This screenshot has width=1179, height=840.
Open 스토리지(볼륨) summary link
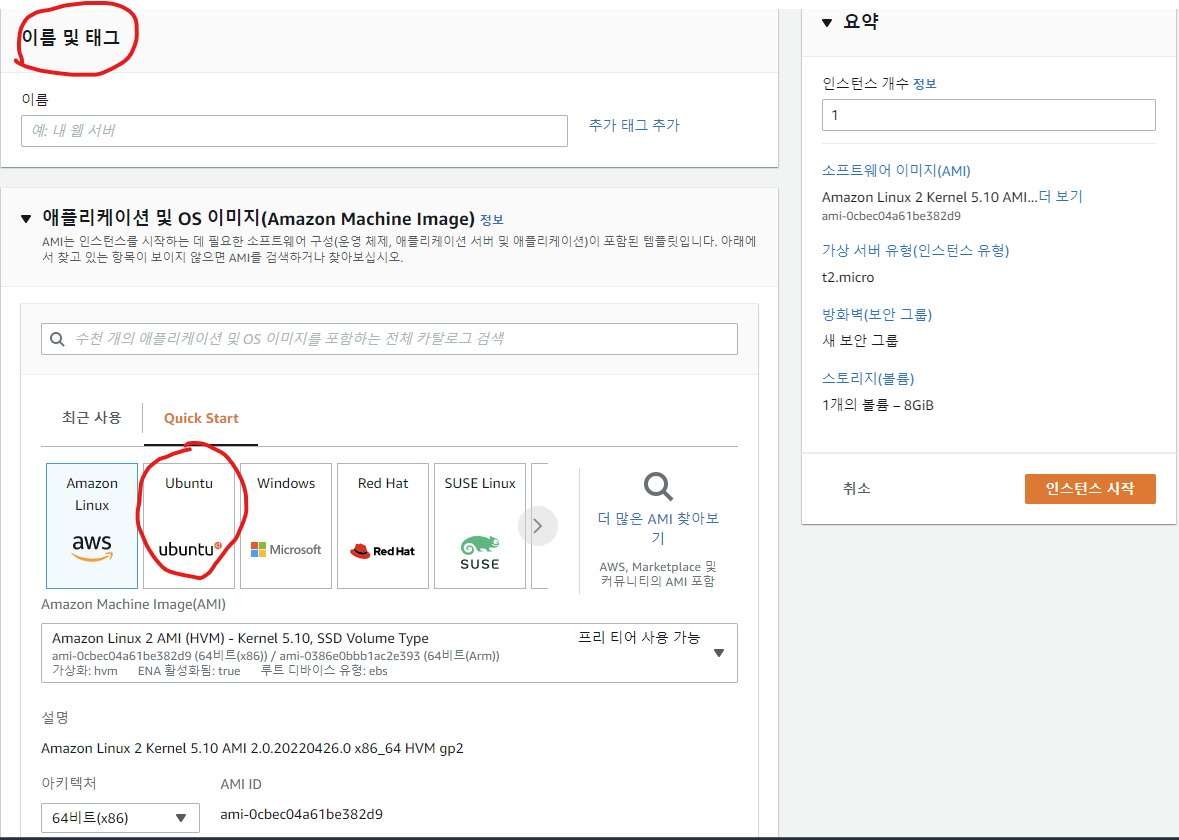pyautogui.click(x=868, y=378)
